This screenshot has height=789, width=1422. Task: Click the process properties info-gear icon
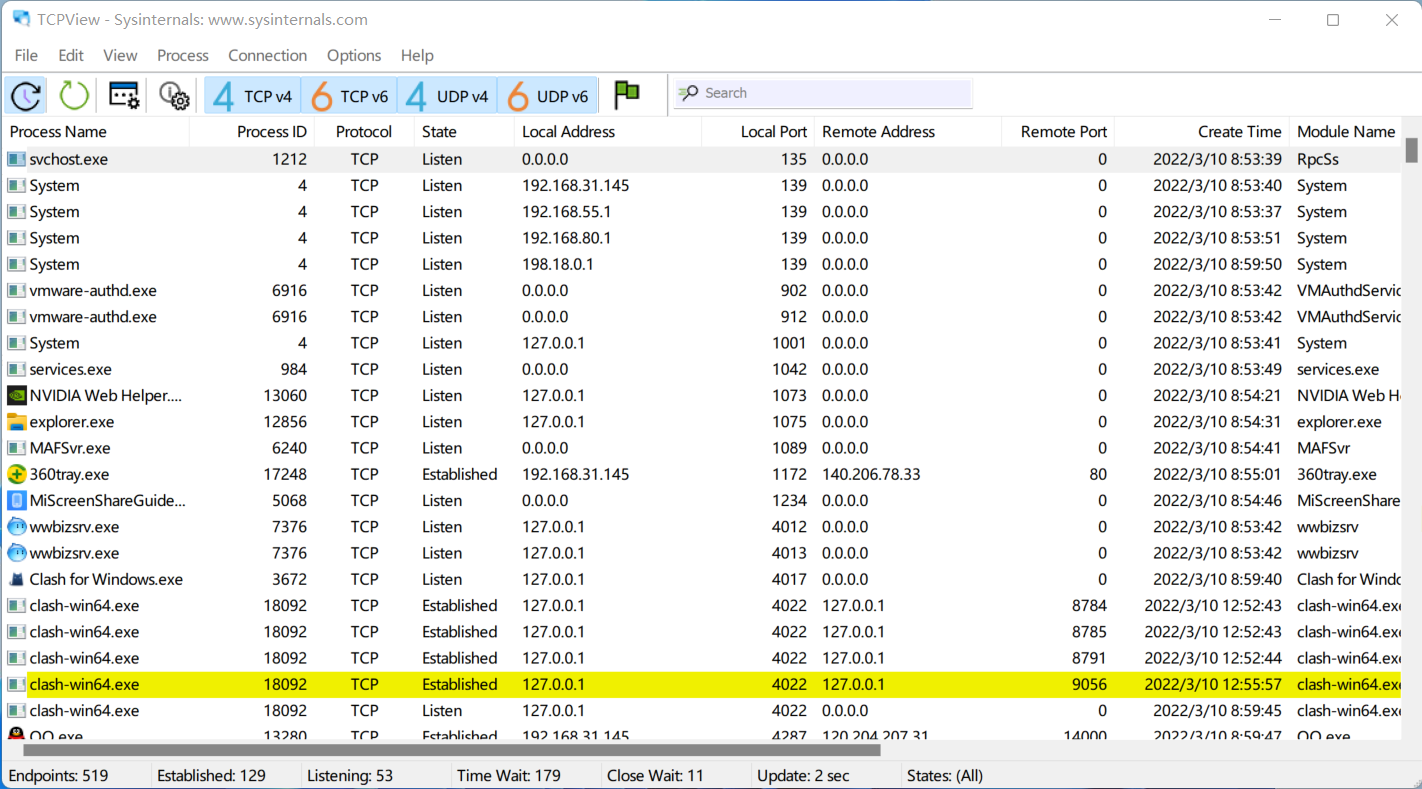click(174, 96)
